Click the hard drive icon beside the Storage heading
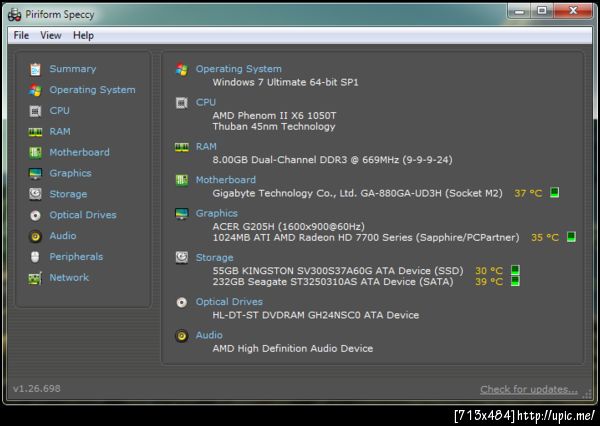This screenshot has width=600, height=426. [x=182, y=258]
